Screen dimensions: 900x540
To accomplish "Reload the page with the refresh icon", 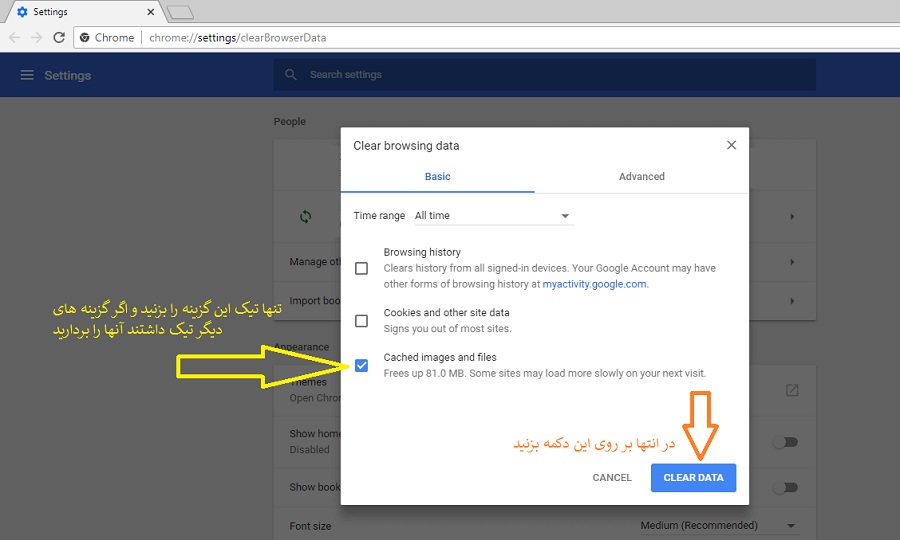I will pos(59,37).
